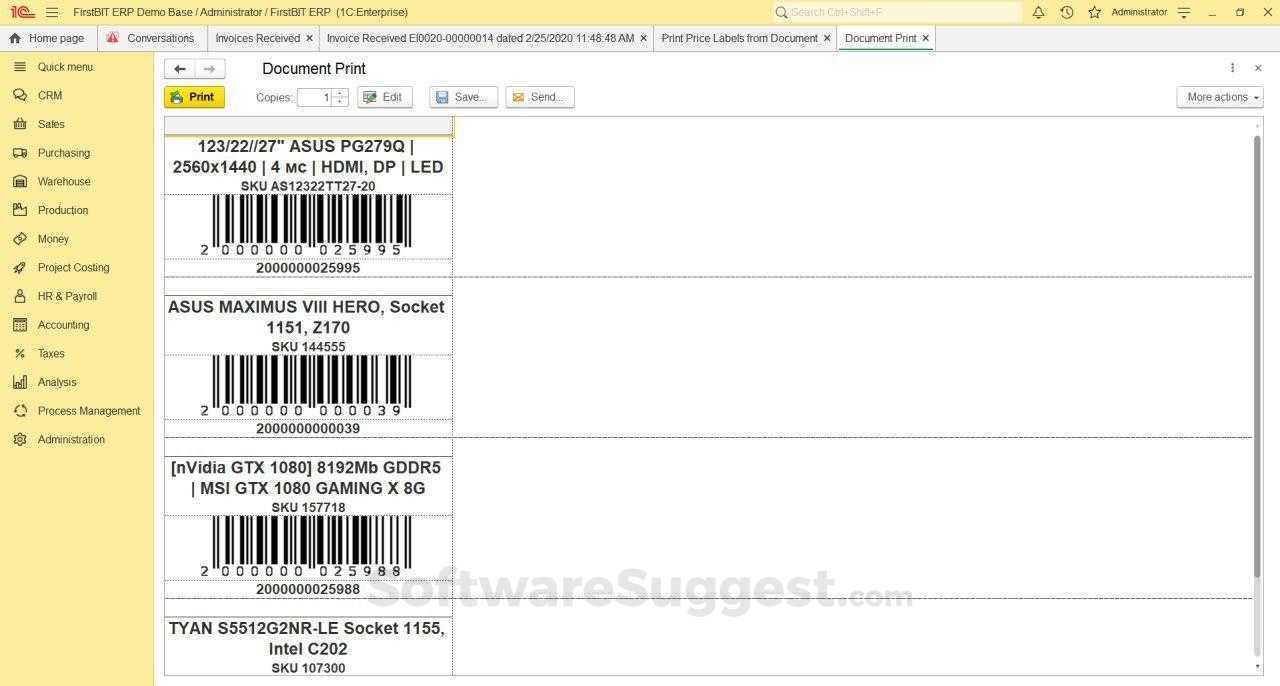This screenshot has width=1280, height=686.
Task: Select the TYAN S5512G2NR-LE label title
Action: (x=307, y=638)
